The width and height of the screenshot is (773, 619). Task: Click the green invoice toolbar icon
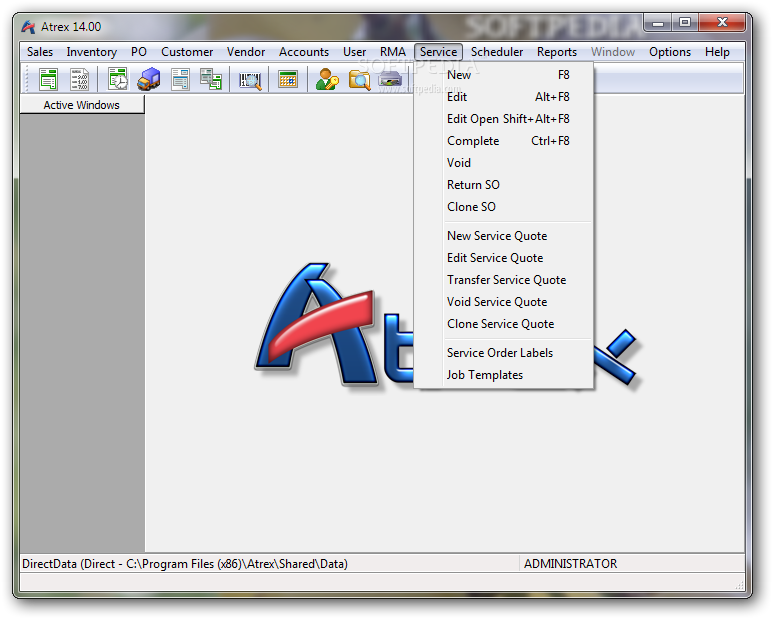click(x=48, y=79)
